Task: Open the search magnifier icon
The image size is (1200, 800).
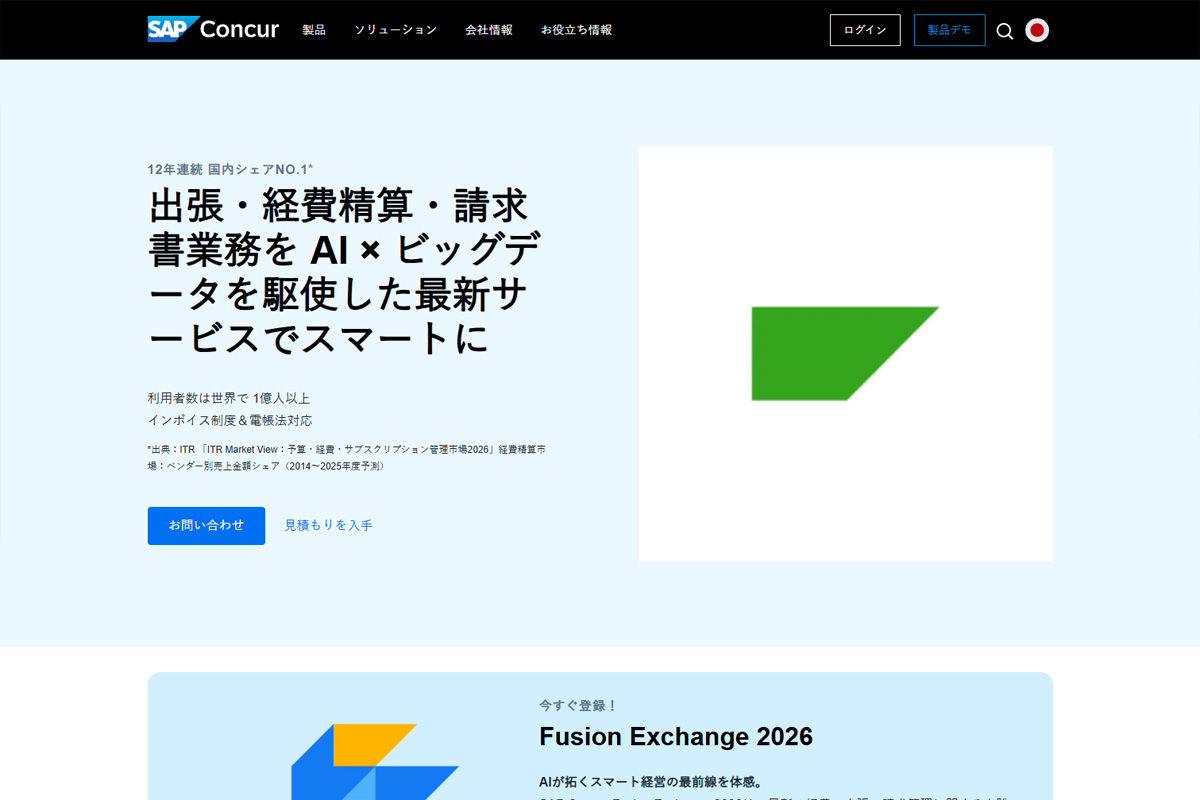Action: click(x=1005, y=31)
